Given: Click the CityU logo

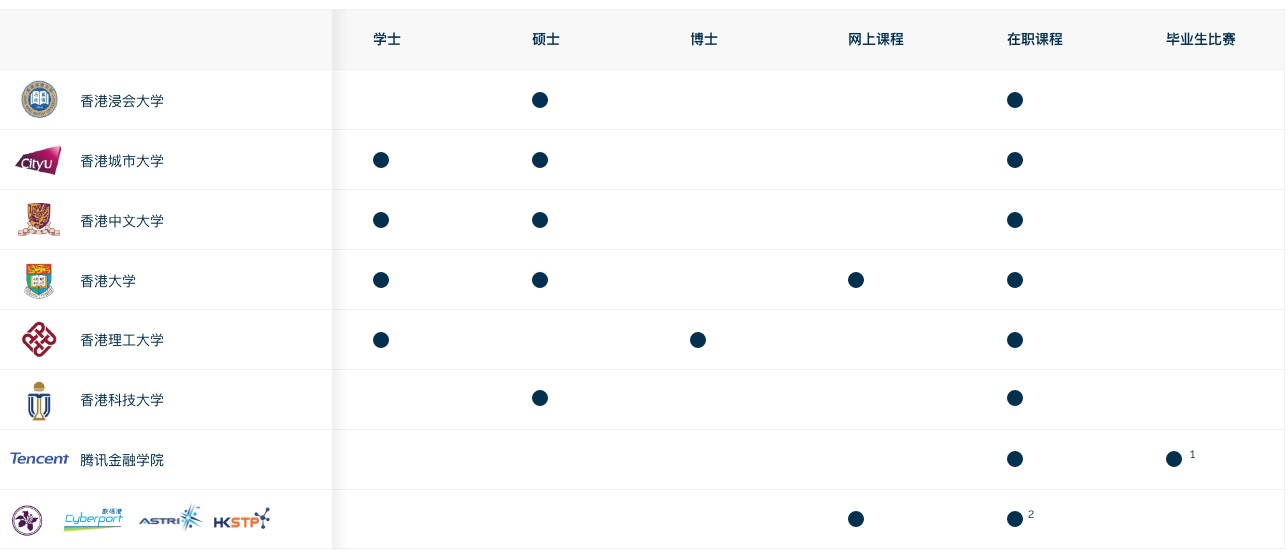Looking at the screenshot, I should (39, 161).
